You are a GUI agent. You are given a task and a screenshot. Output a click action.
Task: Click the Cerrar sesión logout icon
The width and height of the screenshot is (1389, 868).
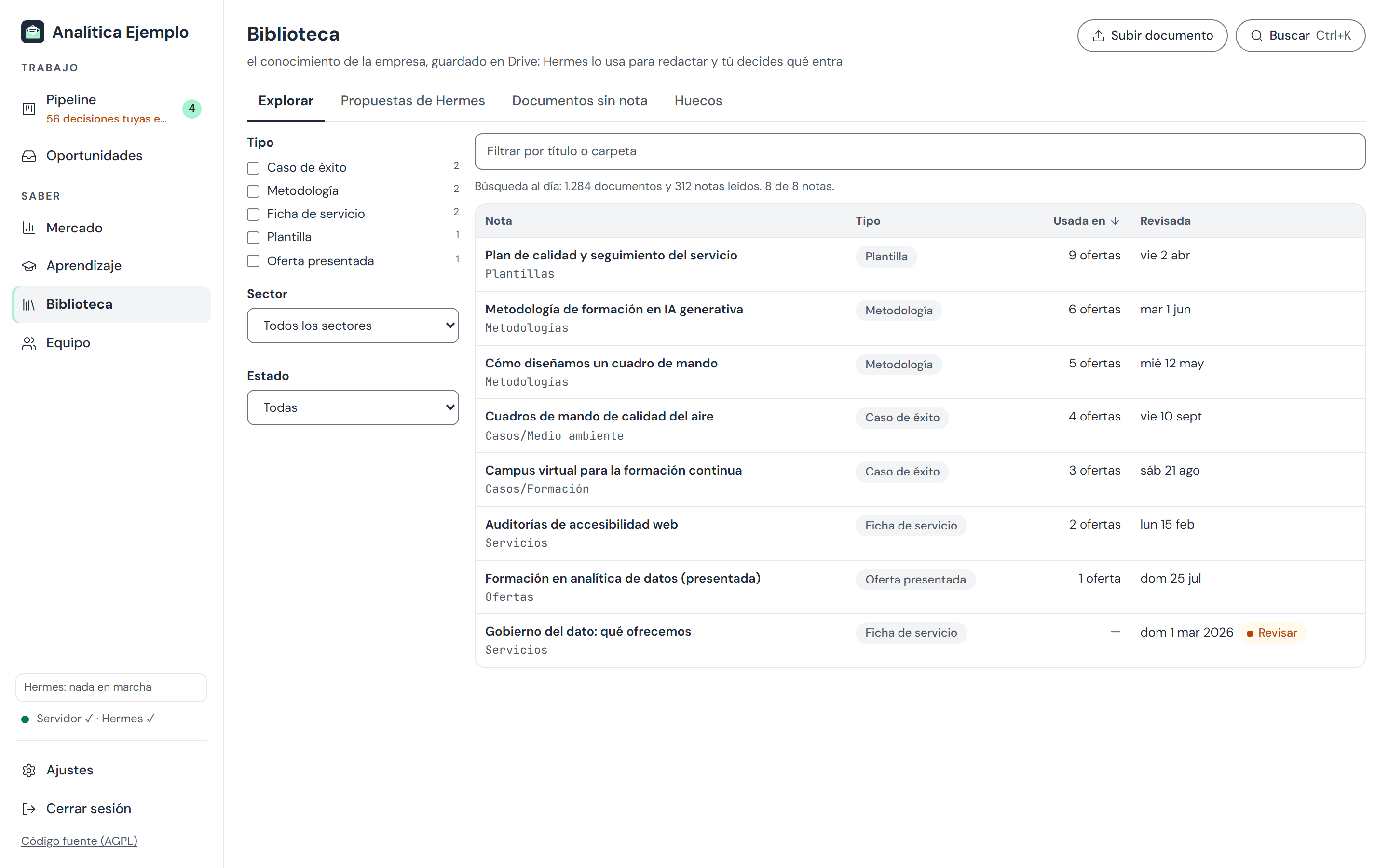29,809
